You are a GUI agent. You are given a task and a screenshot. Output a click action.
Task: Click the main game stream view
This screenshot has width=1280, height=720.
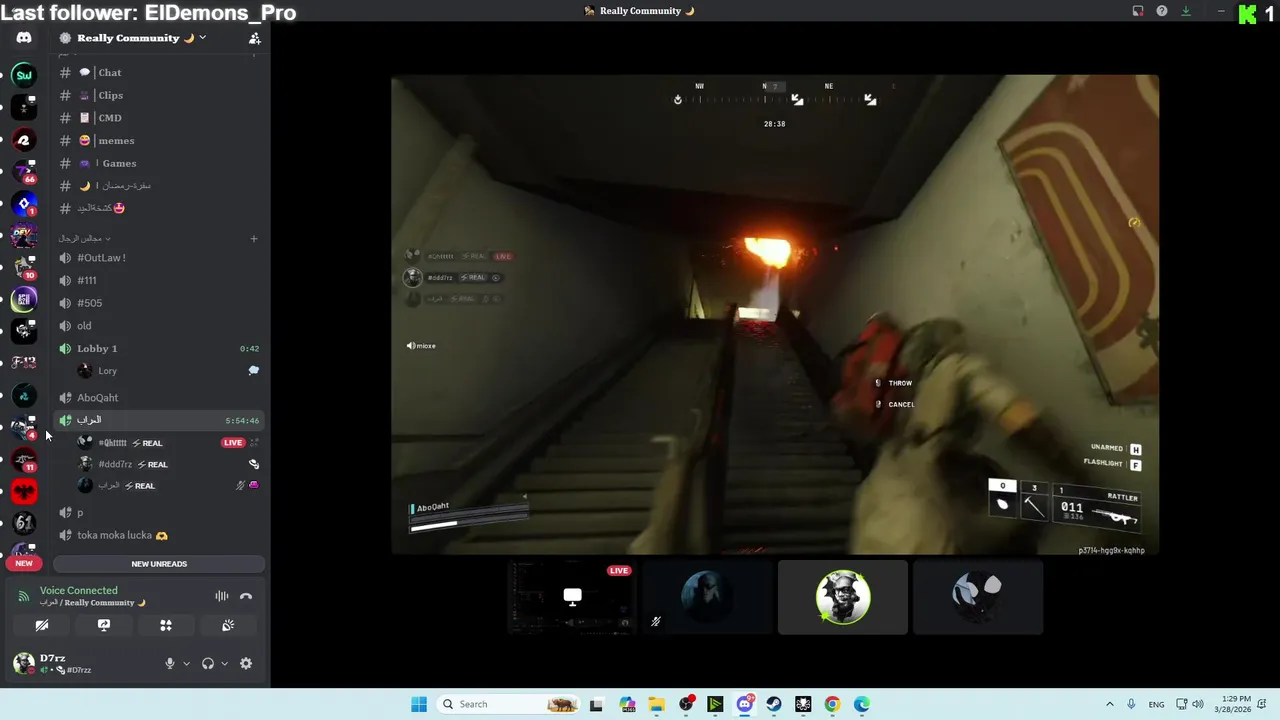(x=775, y=314)
